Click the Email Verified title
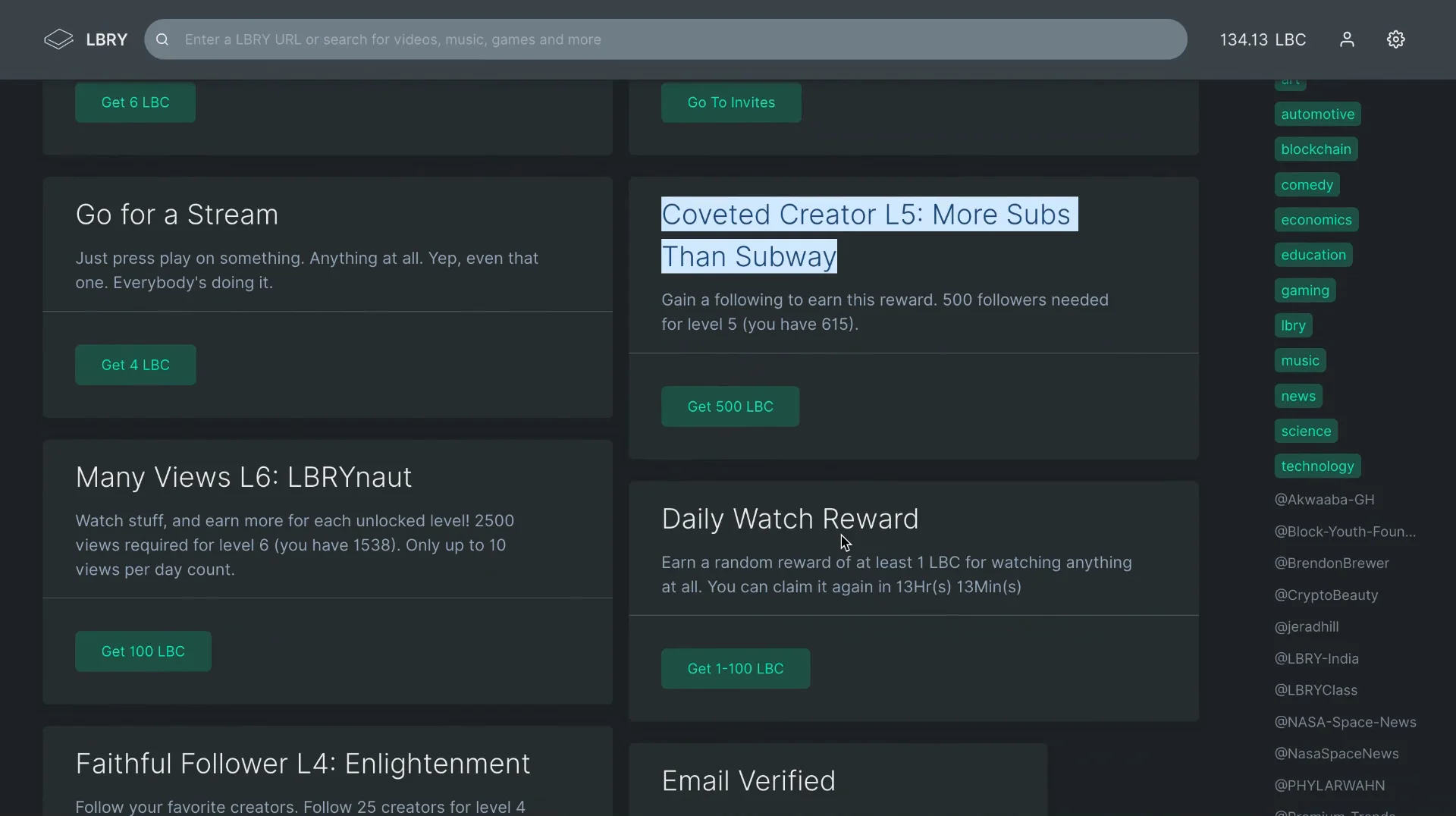Screen dimensions: 1456x816 pos(748,781)
